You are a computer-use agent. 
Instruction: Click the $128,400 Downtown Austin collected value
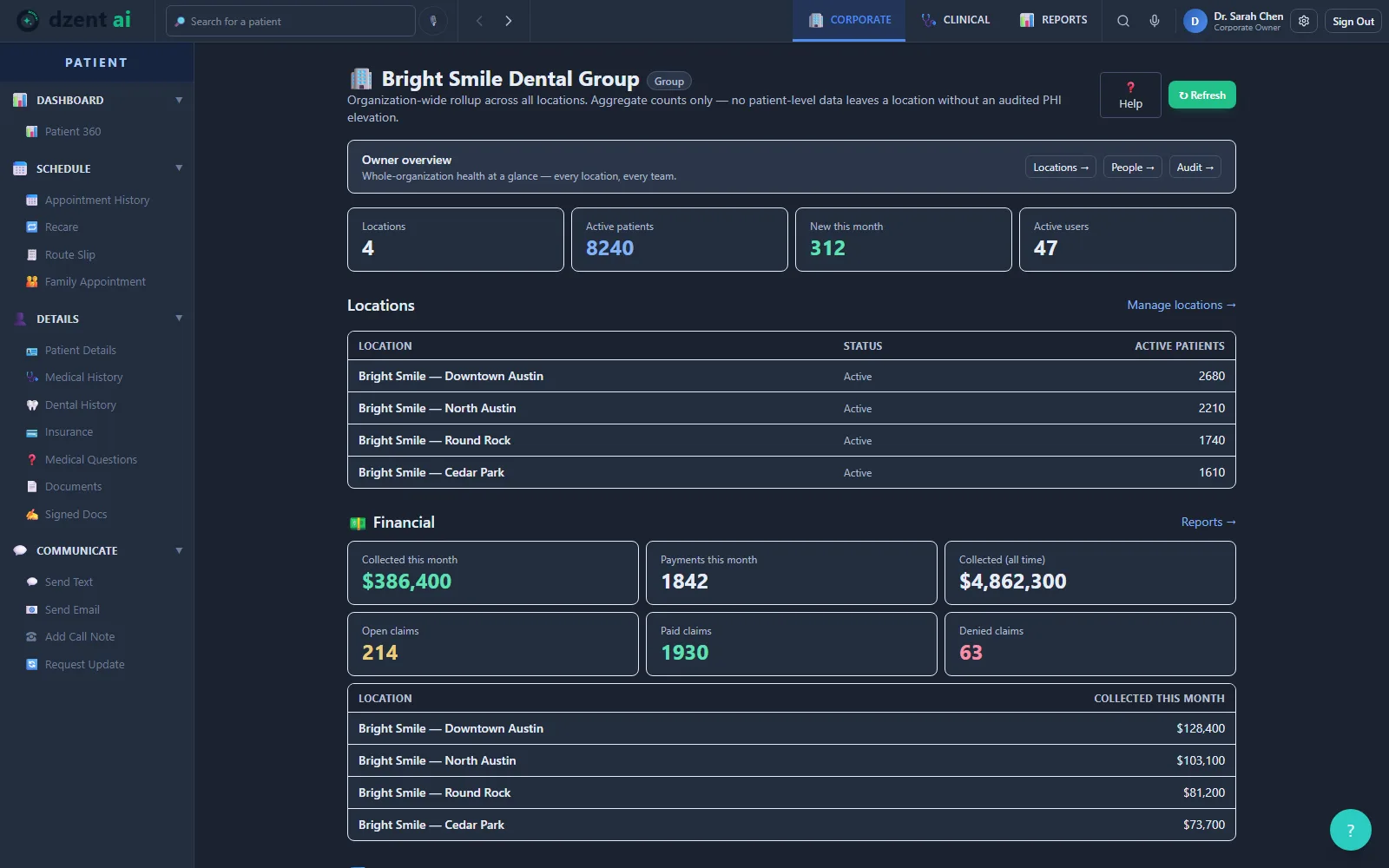[x=1201, y=728]
